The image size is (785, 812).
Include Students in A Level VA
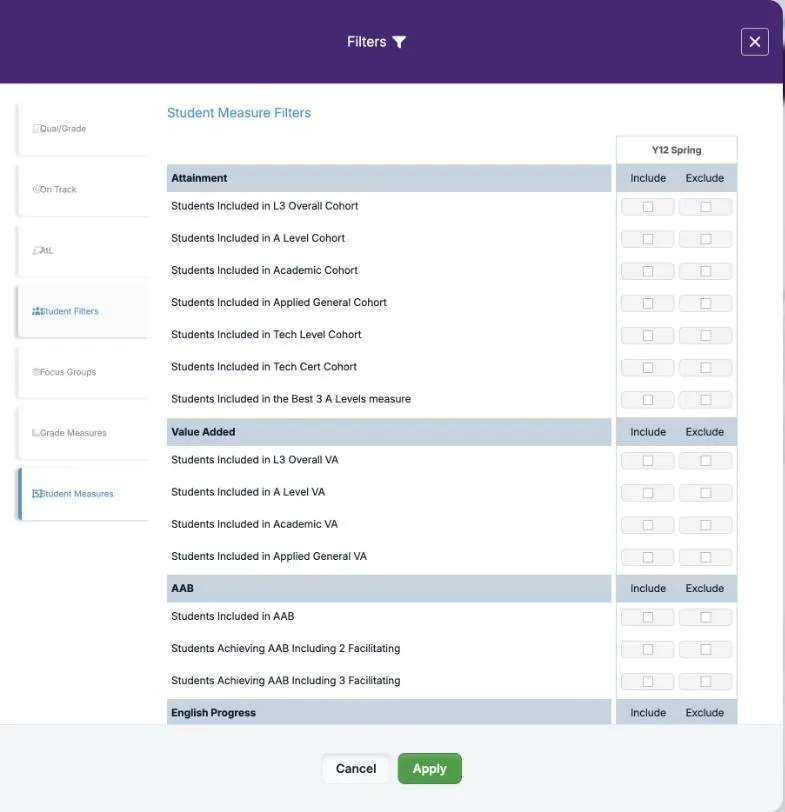point(648,492)
